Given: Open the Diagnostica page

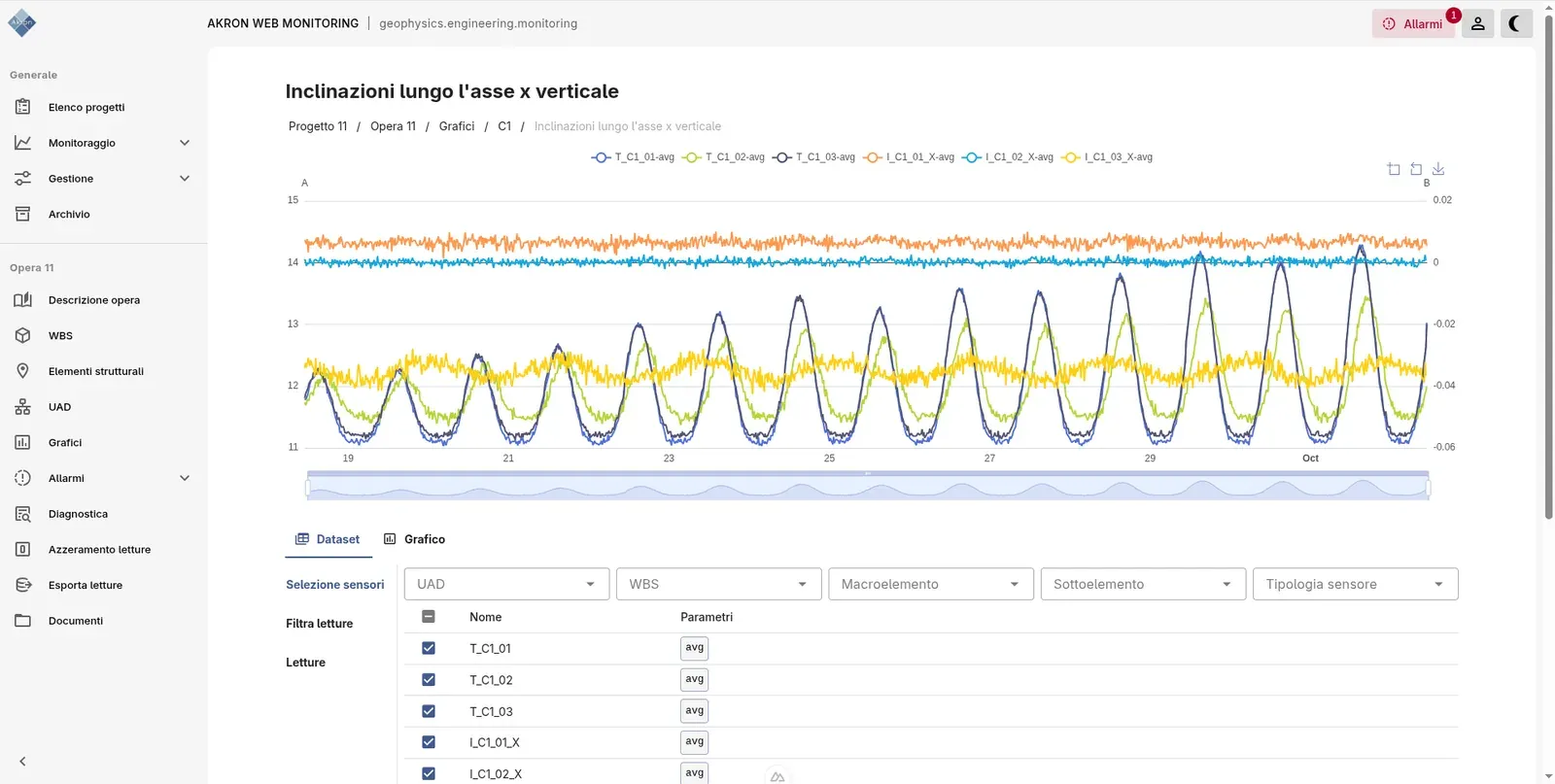Looking at the screenshot, I should pyautogui.click(x=78, y=514).
